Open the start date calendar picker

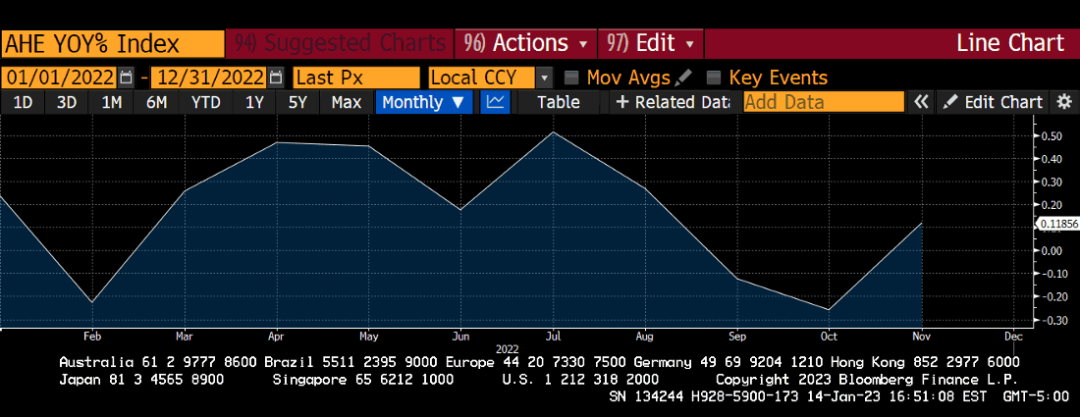[126, 77]
